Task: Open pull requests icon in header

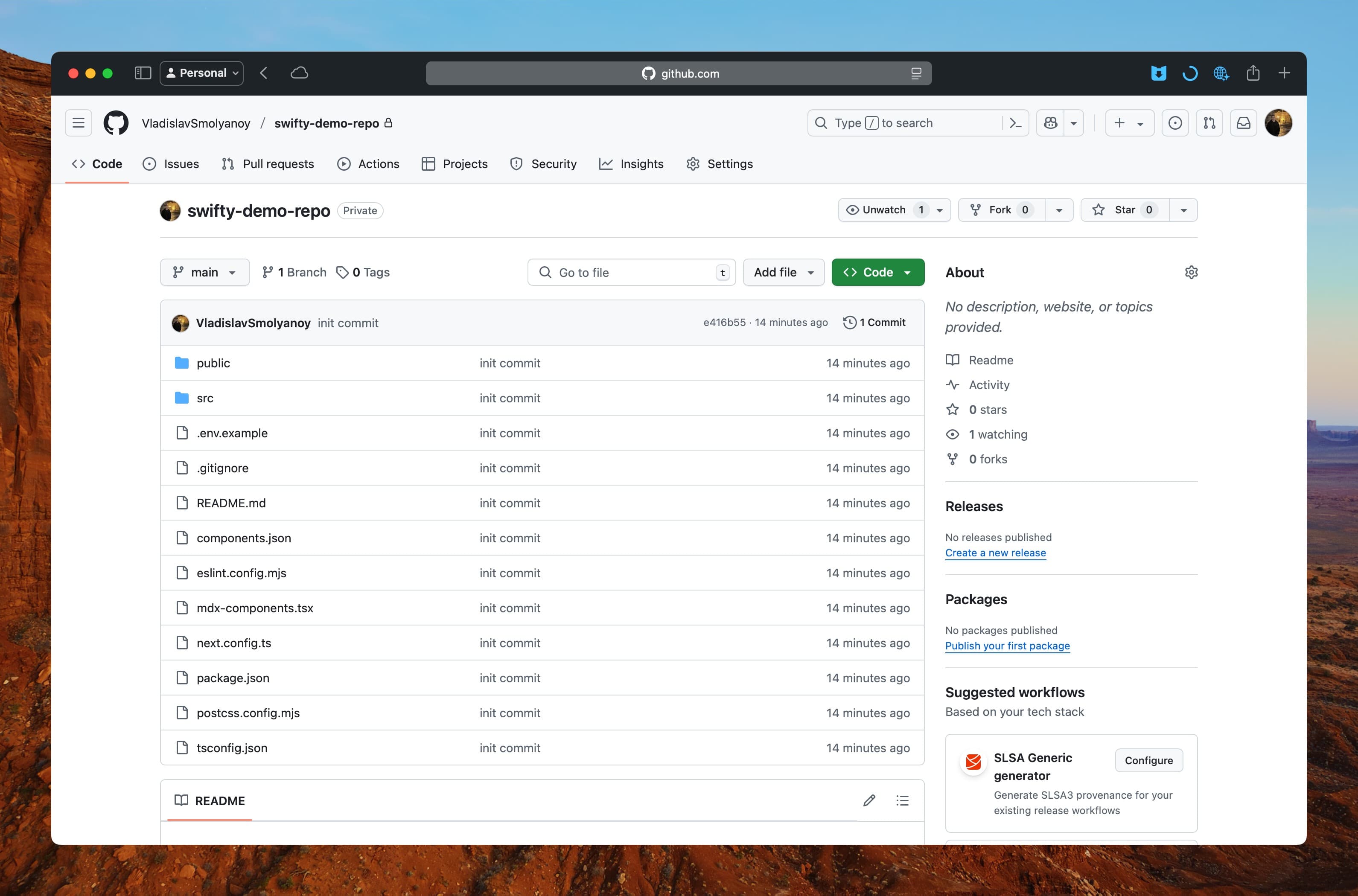Action: (x=1209, y=123)
